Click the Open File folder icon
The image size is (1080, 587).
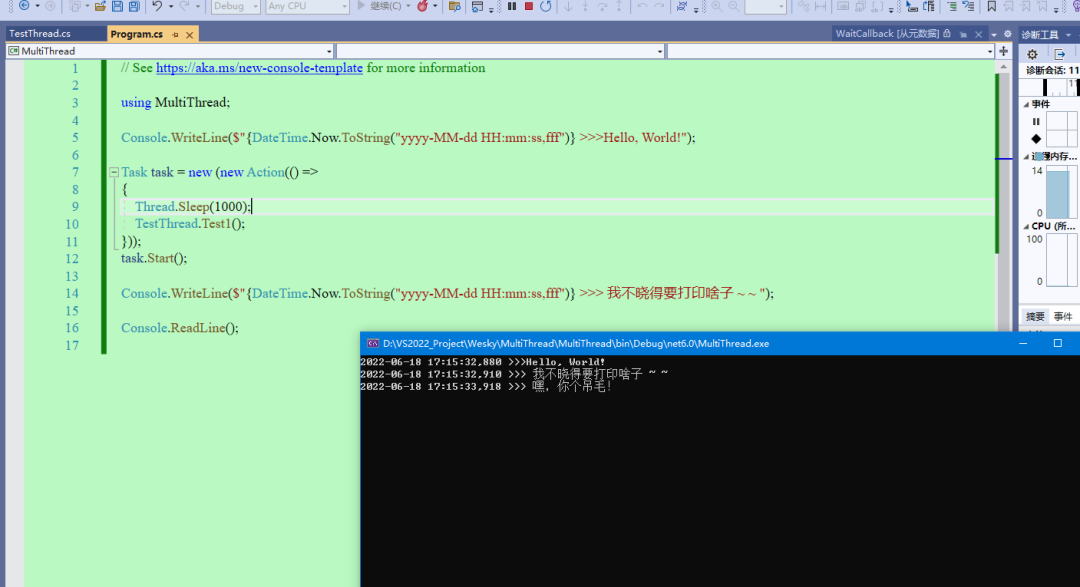pos(100,6)
